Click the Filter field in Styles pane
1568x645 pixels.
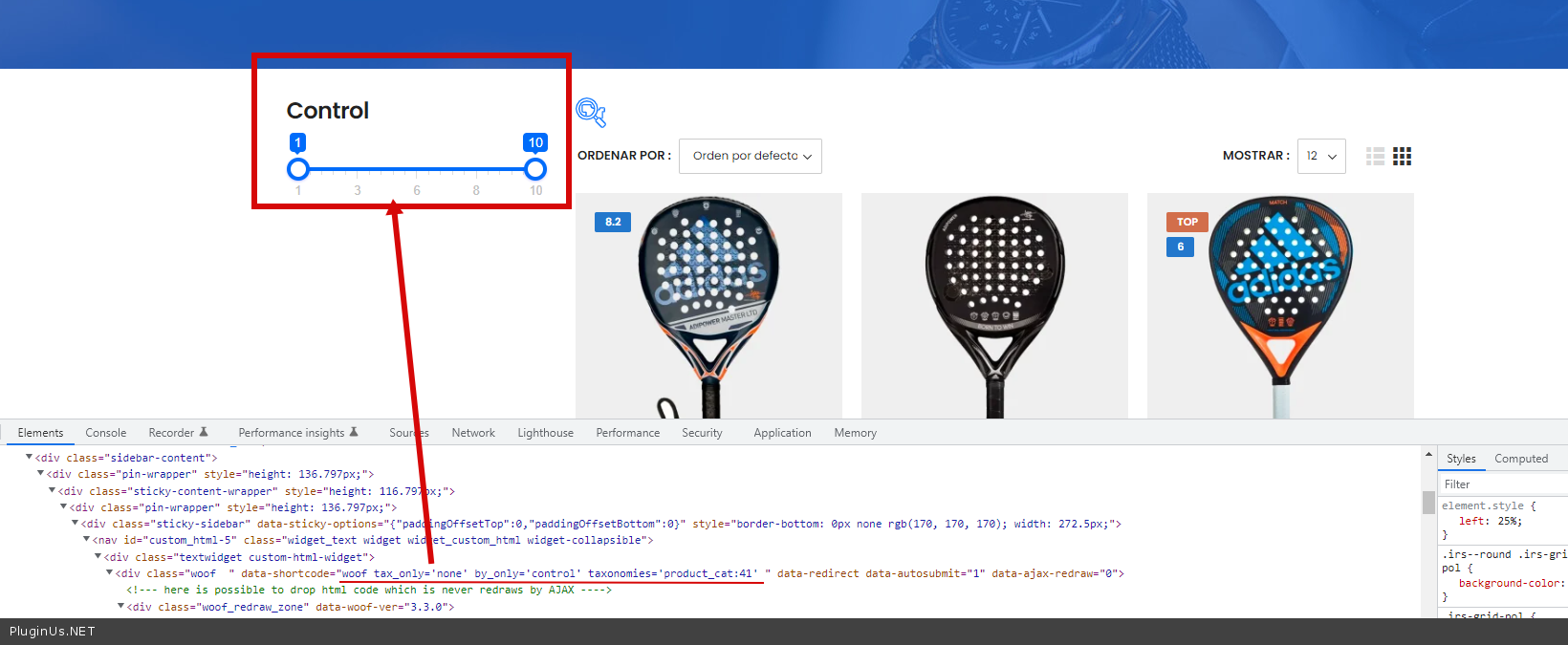[1501, 484]
